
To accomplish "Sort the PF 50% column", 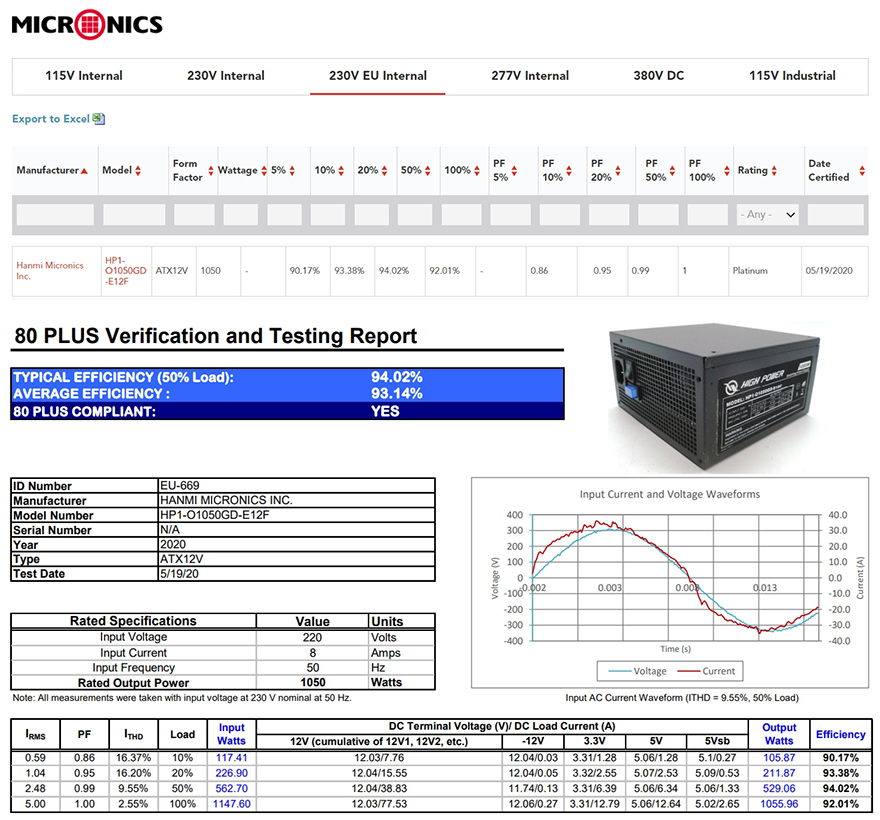I will pos(672,171).
